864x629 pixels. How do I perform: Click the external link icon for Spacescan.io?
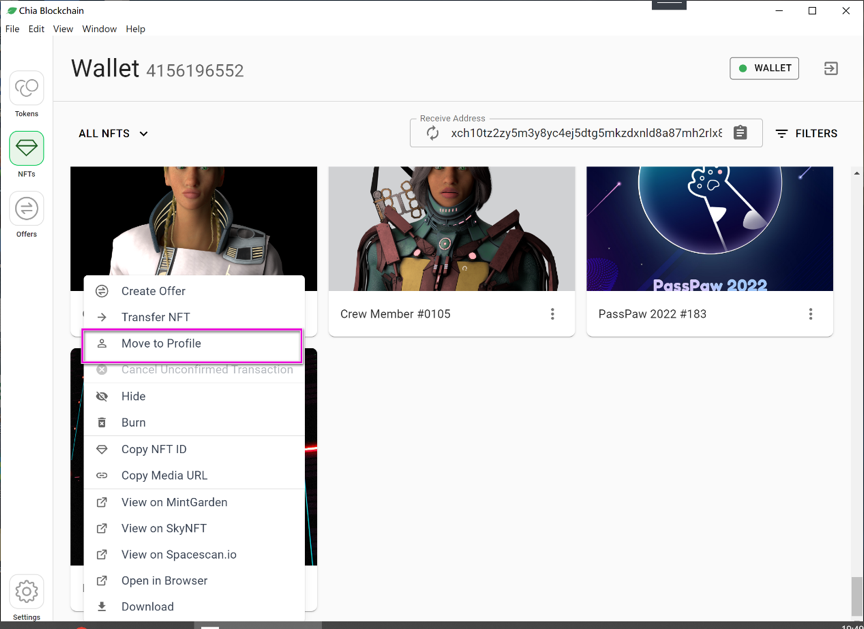click(x=102, y=554)
